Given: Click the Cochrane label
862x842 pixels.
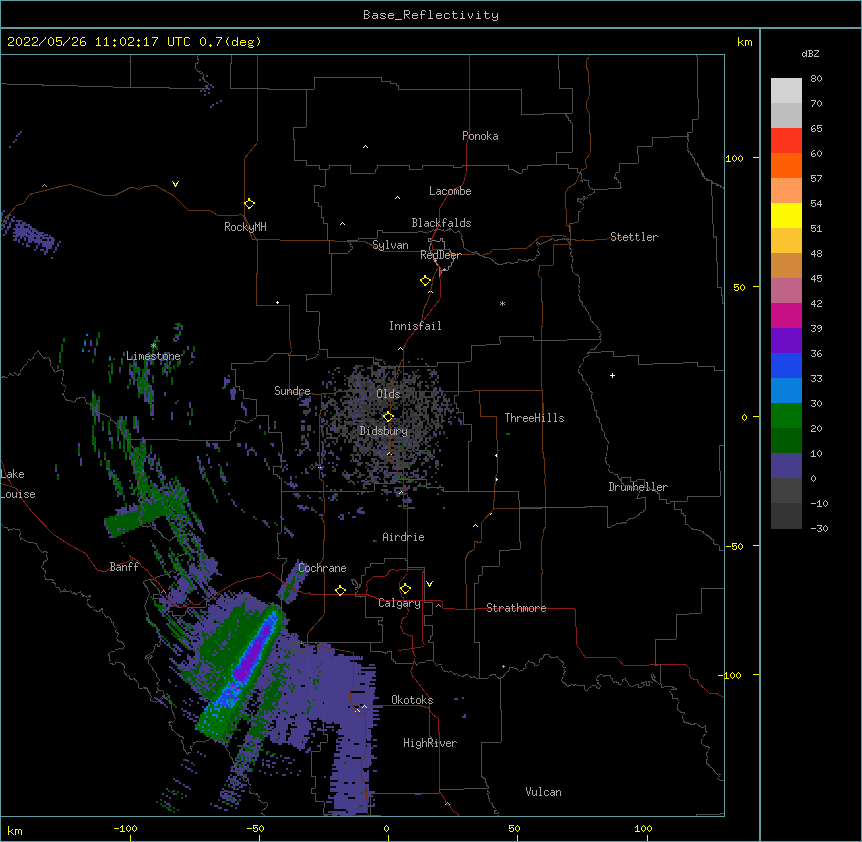Looking at the screenshot, I should tap(322, 568).
